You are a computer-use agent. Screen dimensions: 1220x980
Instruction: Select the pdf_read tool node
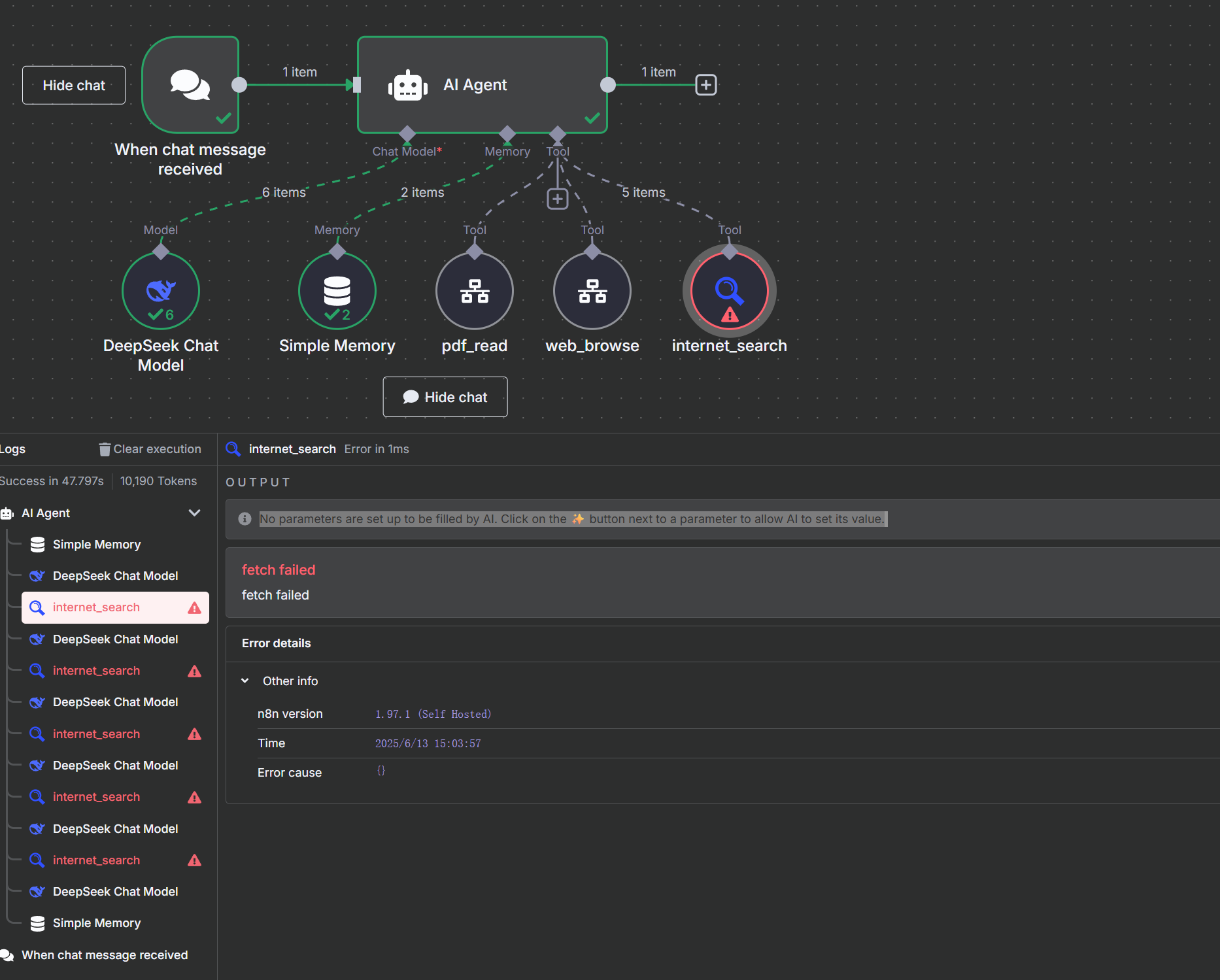coord(475,291)
